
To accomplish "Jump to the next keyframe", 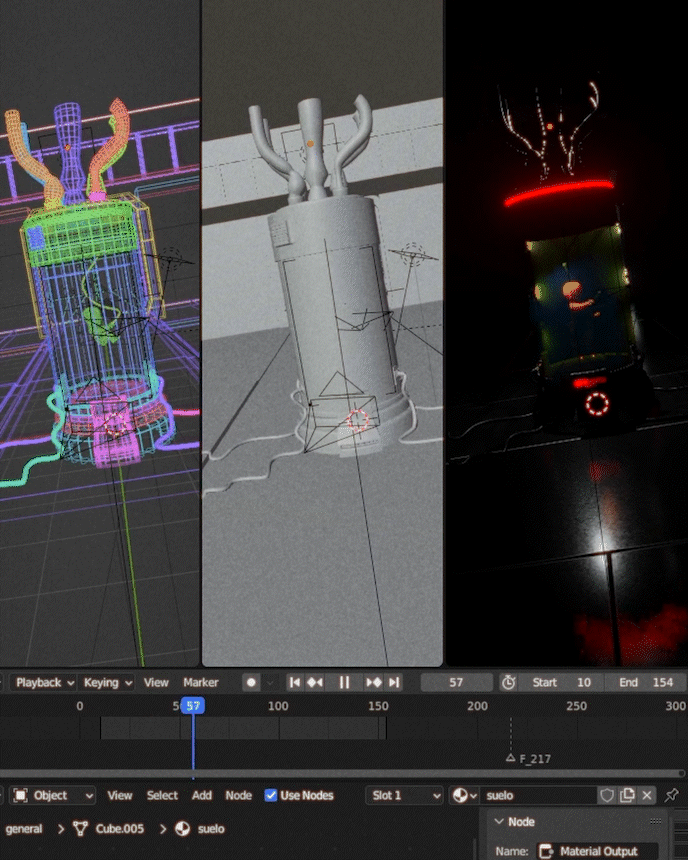I will pos(374,682).
